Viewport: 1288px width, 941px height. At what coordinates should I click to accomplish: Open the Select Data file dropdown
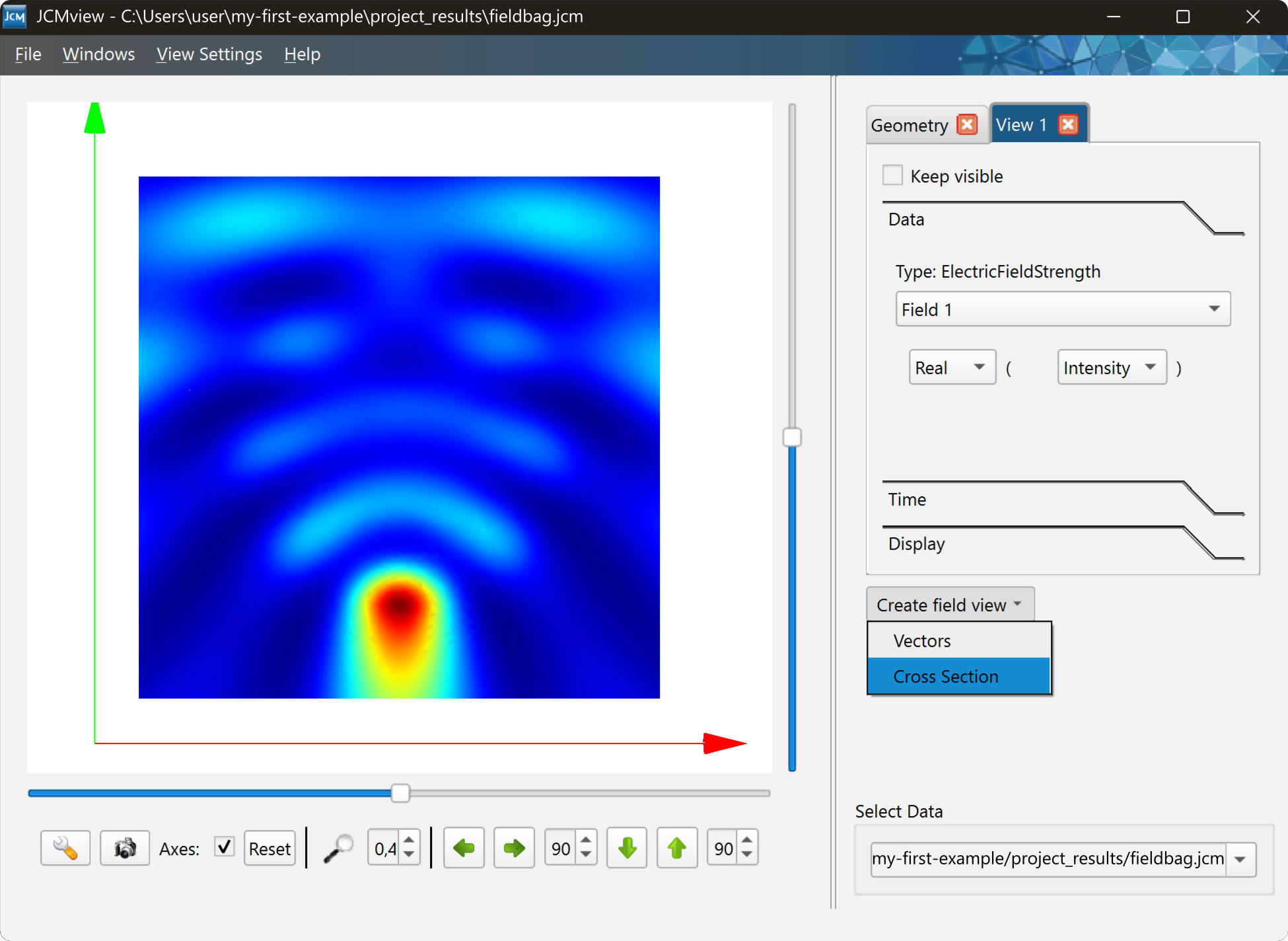coord(1240,859)
